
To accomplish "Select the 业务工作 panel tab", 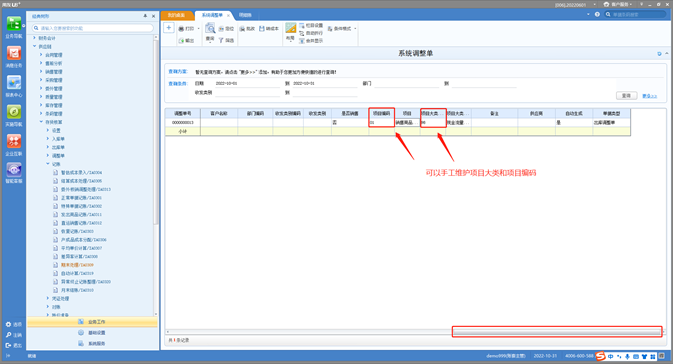I will point(92,322).
